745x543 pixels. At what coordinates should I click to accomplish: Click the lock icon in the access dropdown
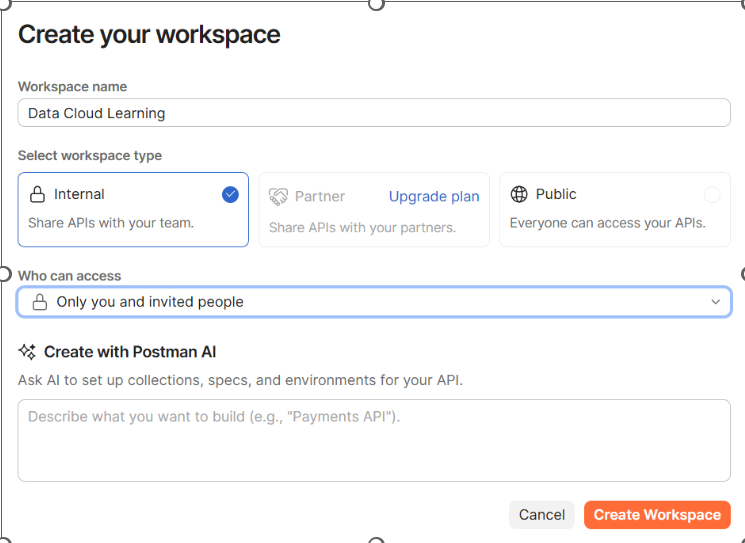click(40, 302)
